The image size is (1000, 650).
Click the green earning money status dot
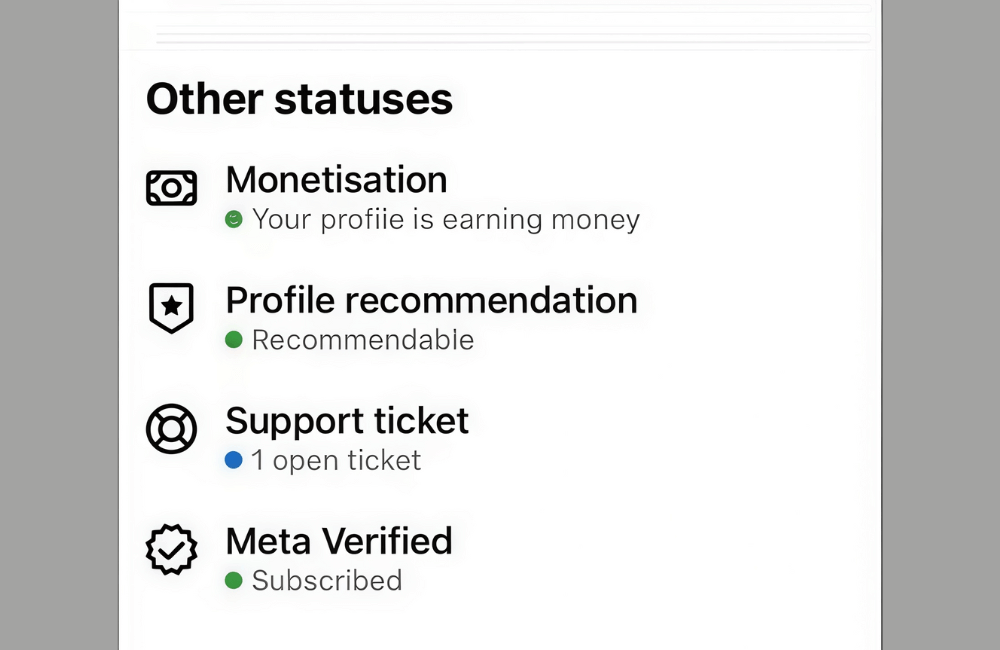tap(235, 219)
